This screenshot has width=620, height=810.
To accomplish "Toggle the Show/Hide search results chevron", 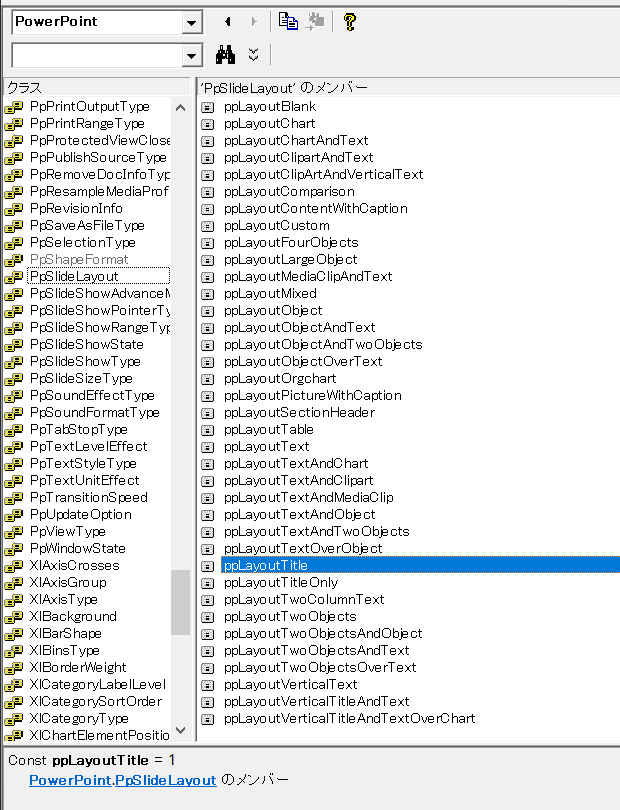I will coord(253,55).
